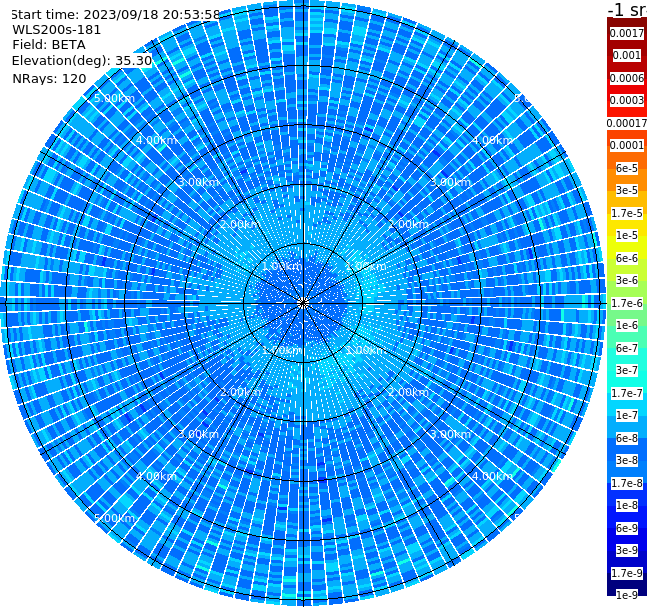Click the lower-left 5.00km range label
The width and height of the screenshot is (647, 607).
coord(114,518)
